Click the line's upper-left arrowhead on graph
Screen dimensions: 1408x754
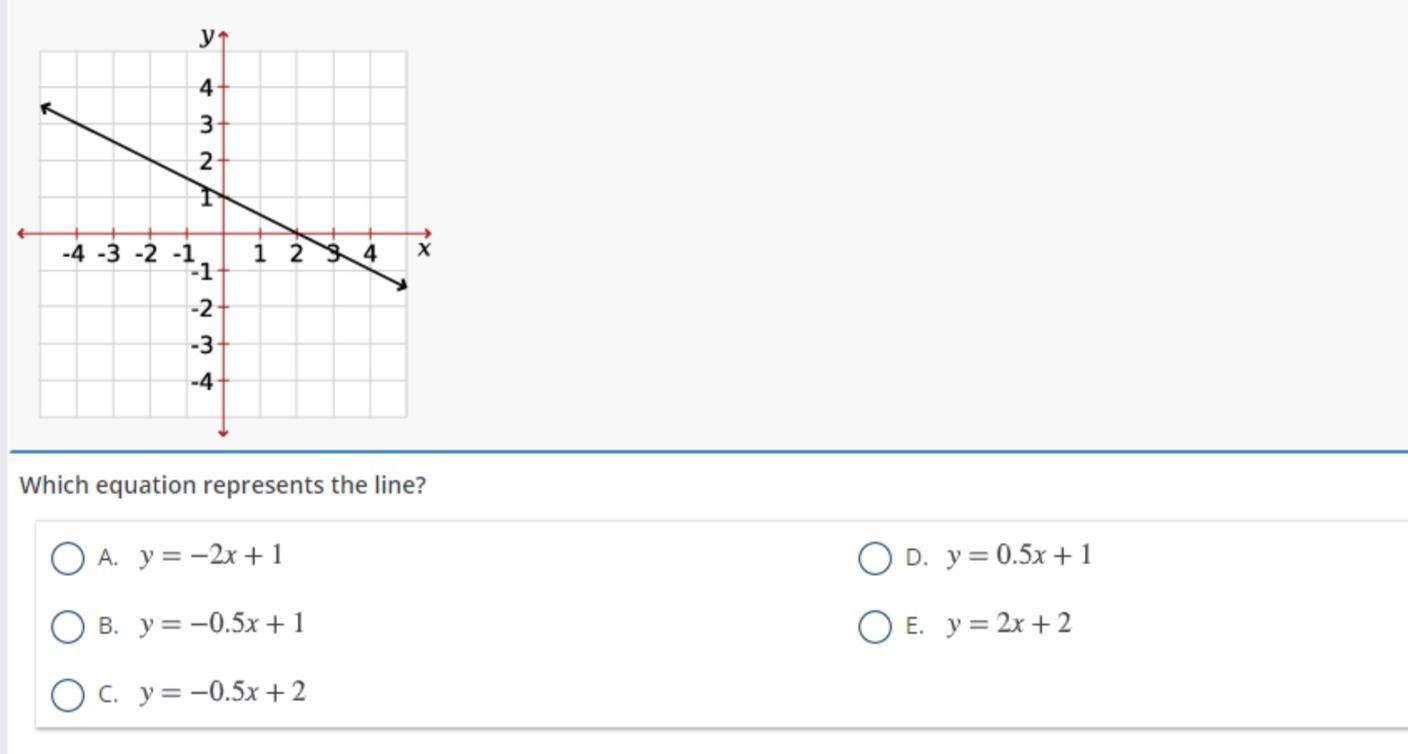click(x=46, y=107)
